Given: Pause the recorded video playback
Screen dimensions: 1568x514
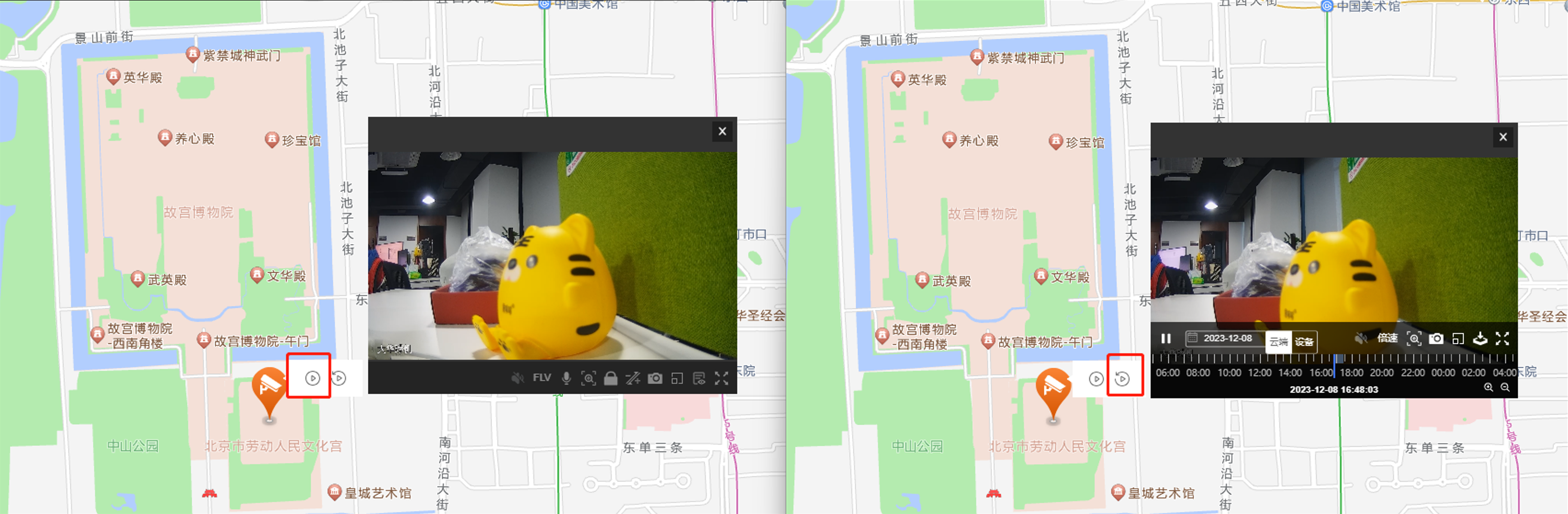Looking at the screenshot, I should [1166, 339].
